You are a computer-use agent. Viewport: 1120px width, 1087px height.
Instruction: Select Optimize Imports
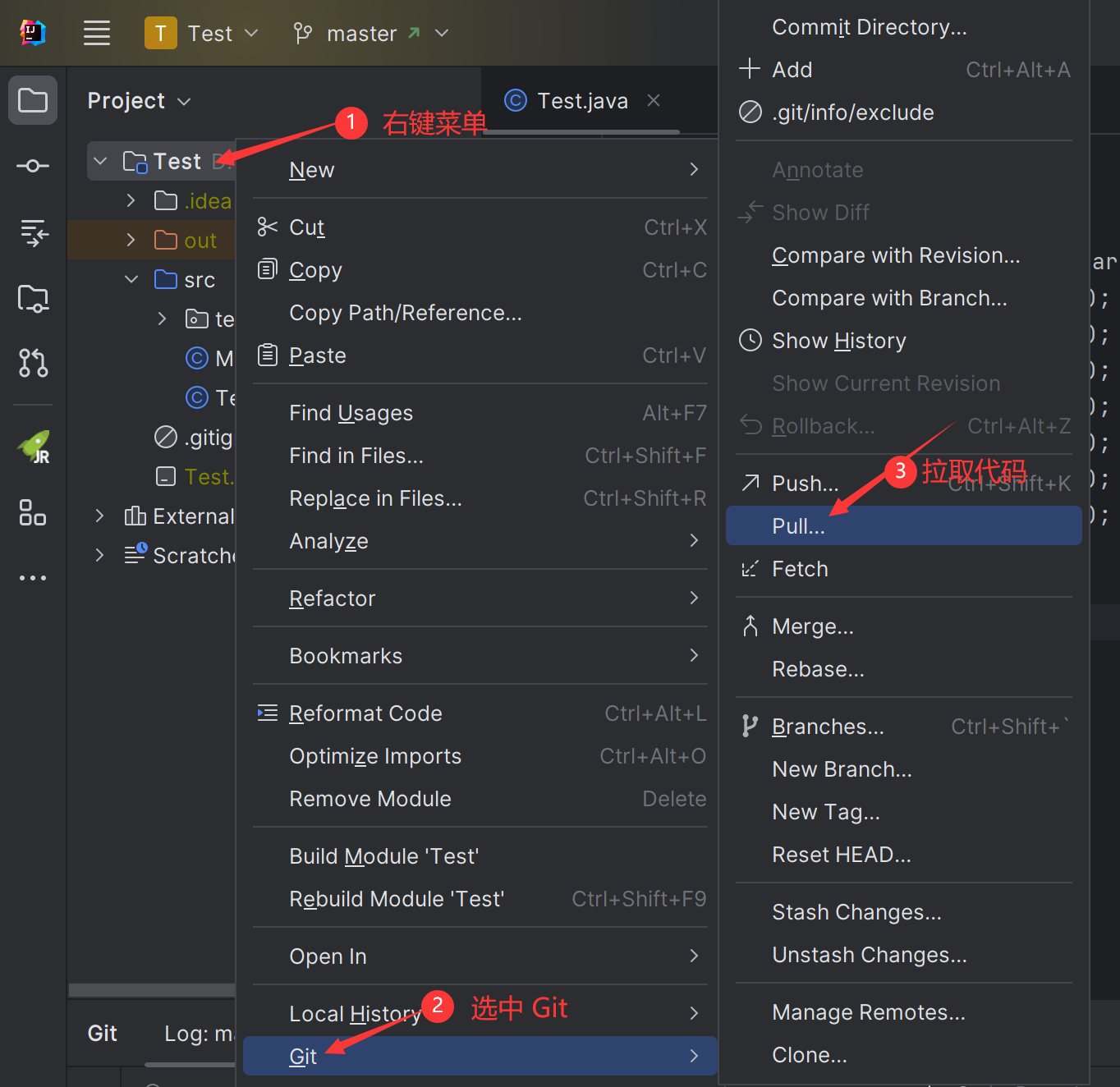pos(480,755)
